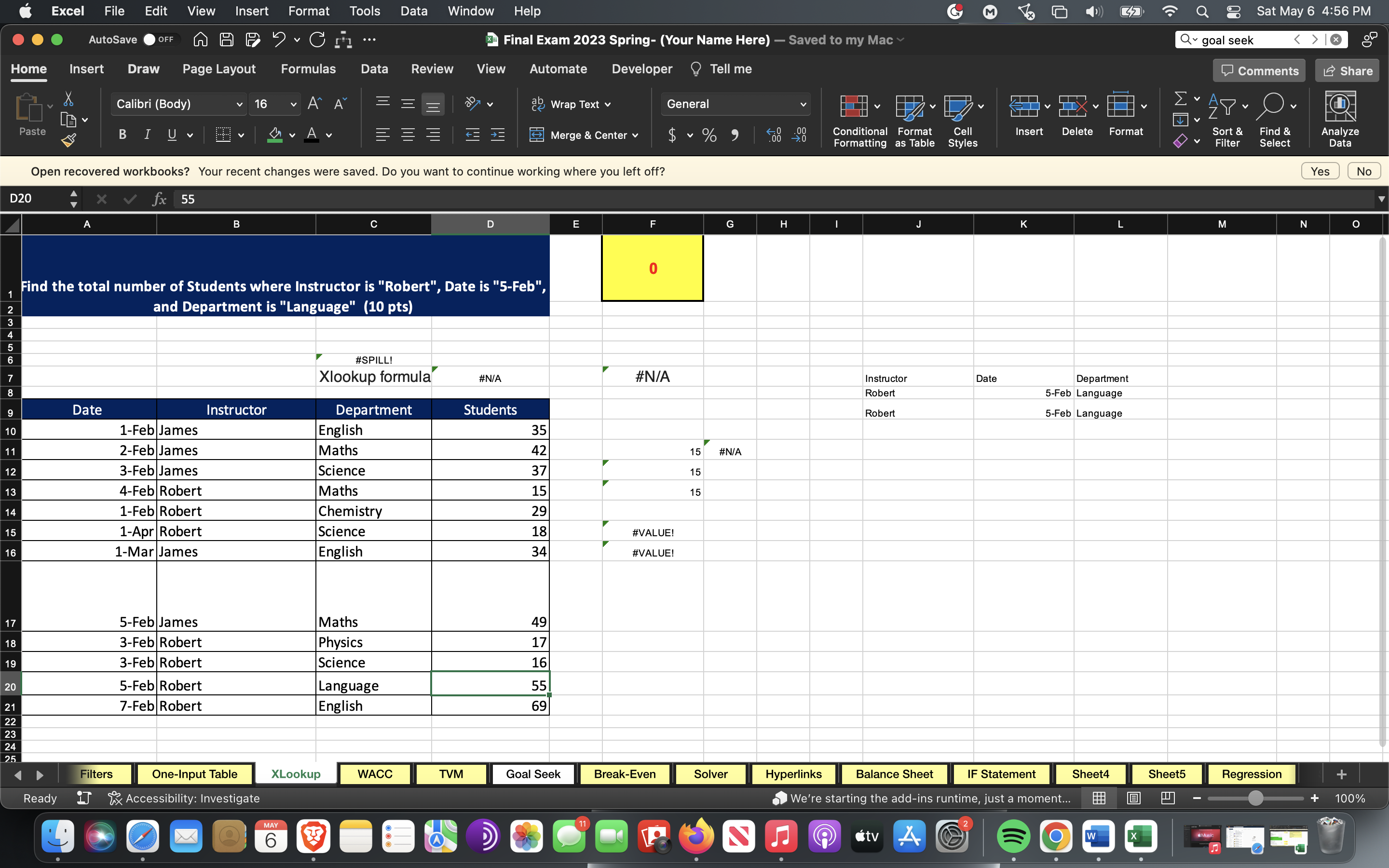Image resolution: width=1389 pixels, height=868 pixels.
Task: Toggle left horizontal alignment
Action: coord(382,135)
